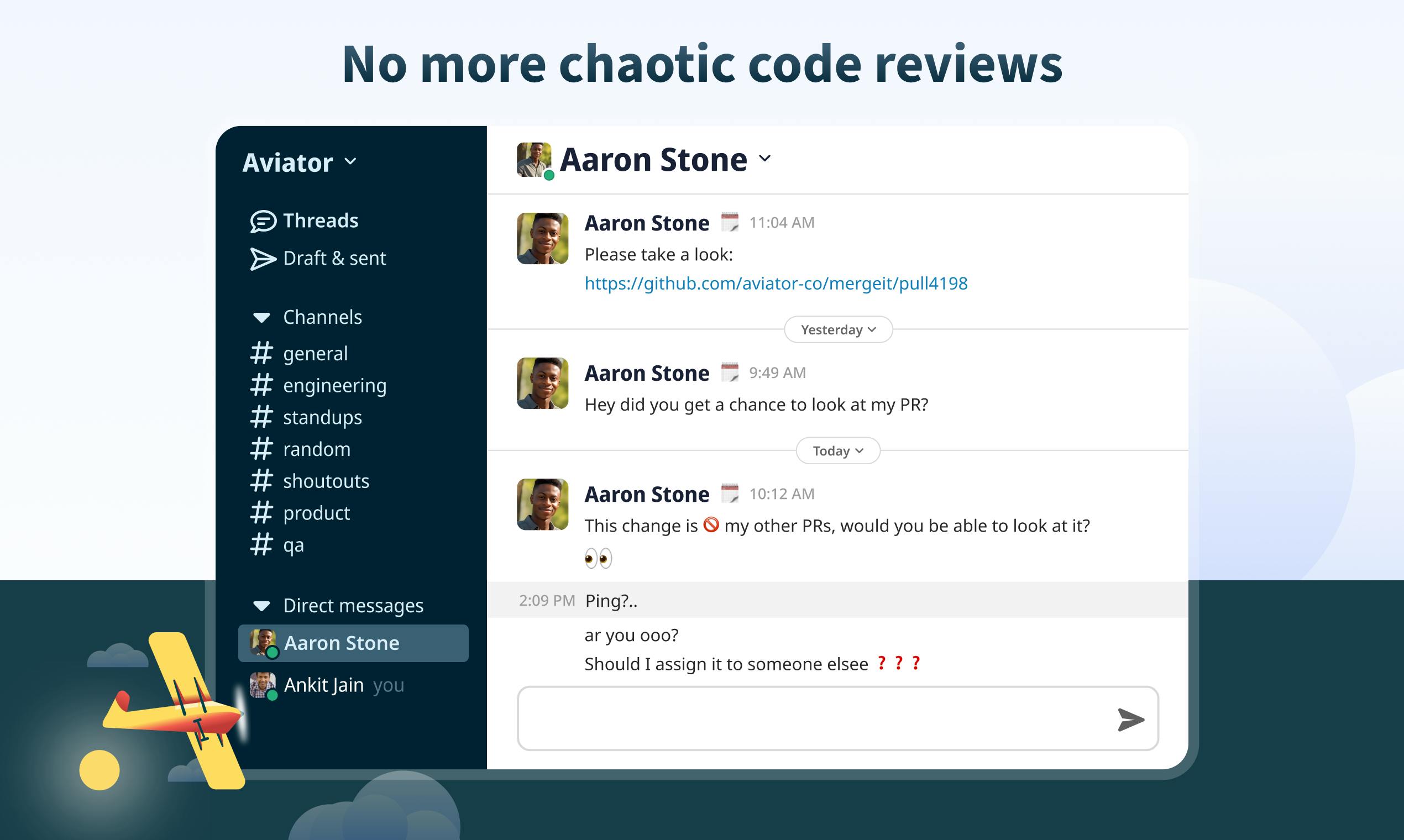1404x840 pixels.
Task: Click the "Please take a look:" message text
Action: [x=658, y=255]
